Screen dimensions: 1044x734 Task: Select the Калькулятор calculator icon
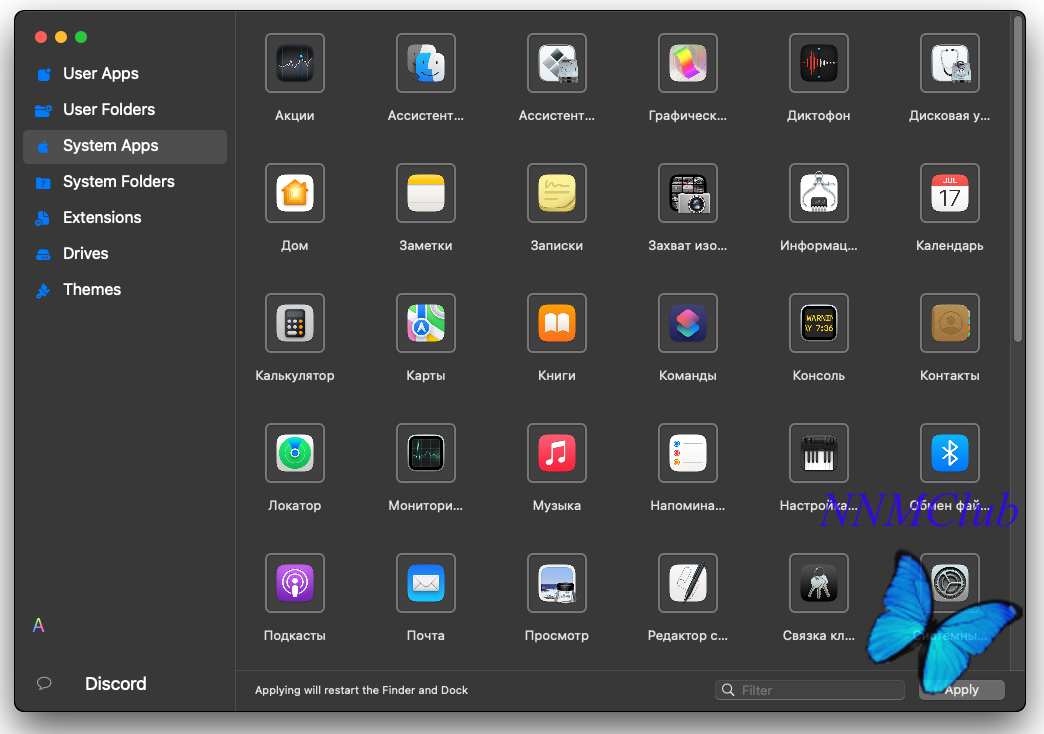point(294,323)
